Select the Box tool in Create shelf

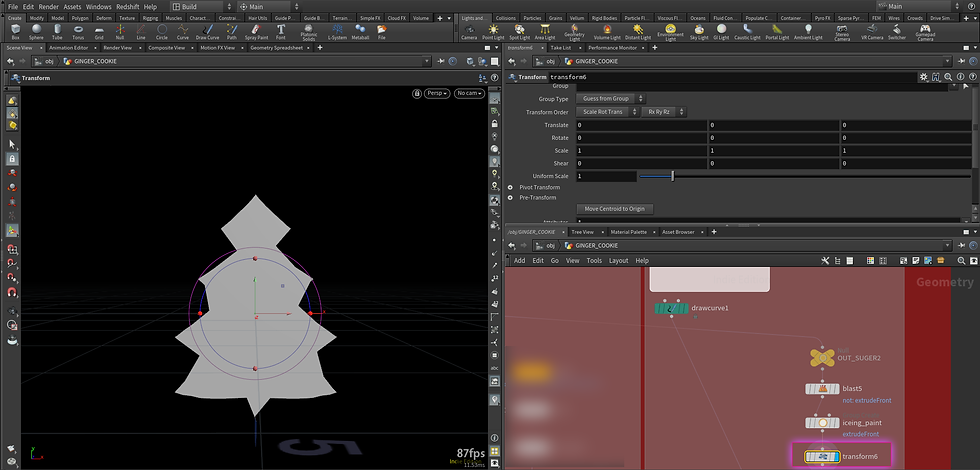16,32
